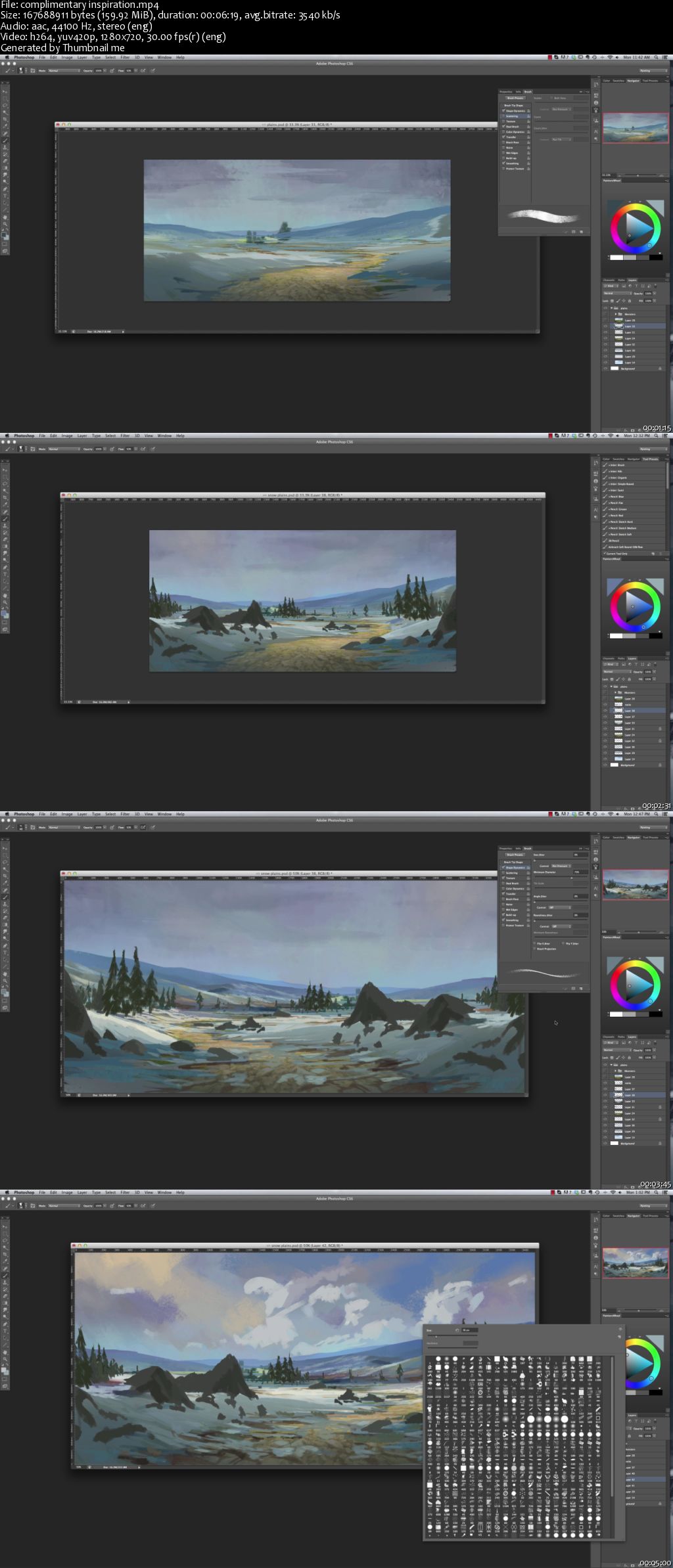Image resolution: width=673 pixels, height=1568 pixels.
Task: Check Scattering in 00:01:15 Brush panel
Action: point(503,116)
